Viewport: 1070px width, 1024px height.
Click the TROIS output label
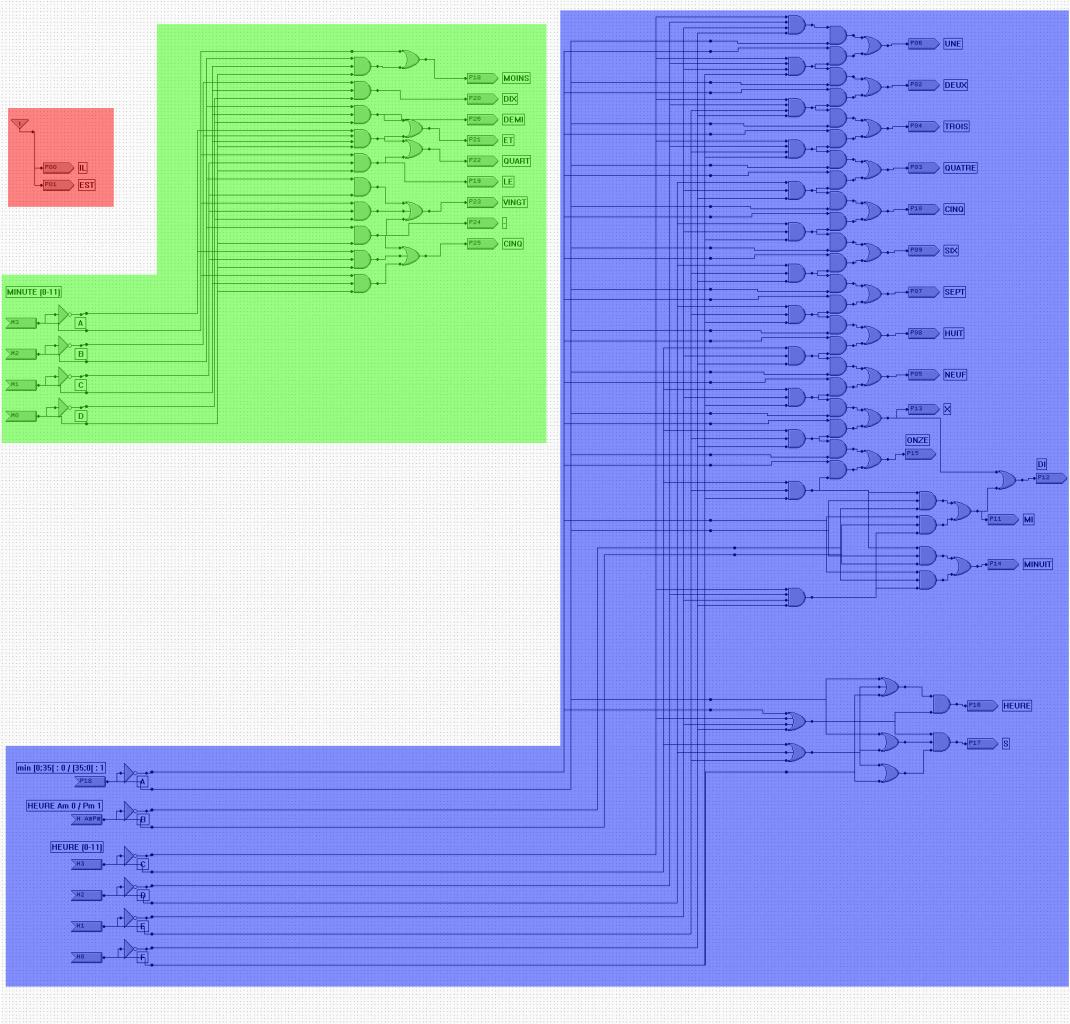coord(957,127)
